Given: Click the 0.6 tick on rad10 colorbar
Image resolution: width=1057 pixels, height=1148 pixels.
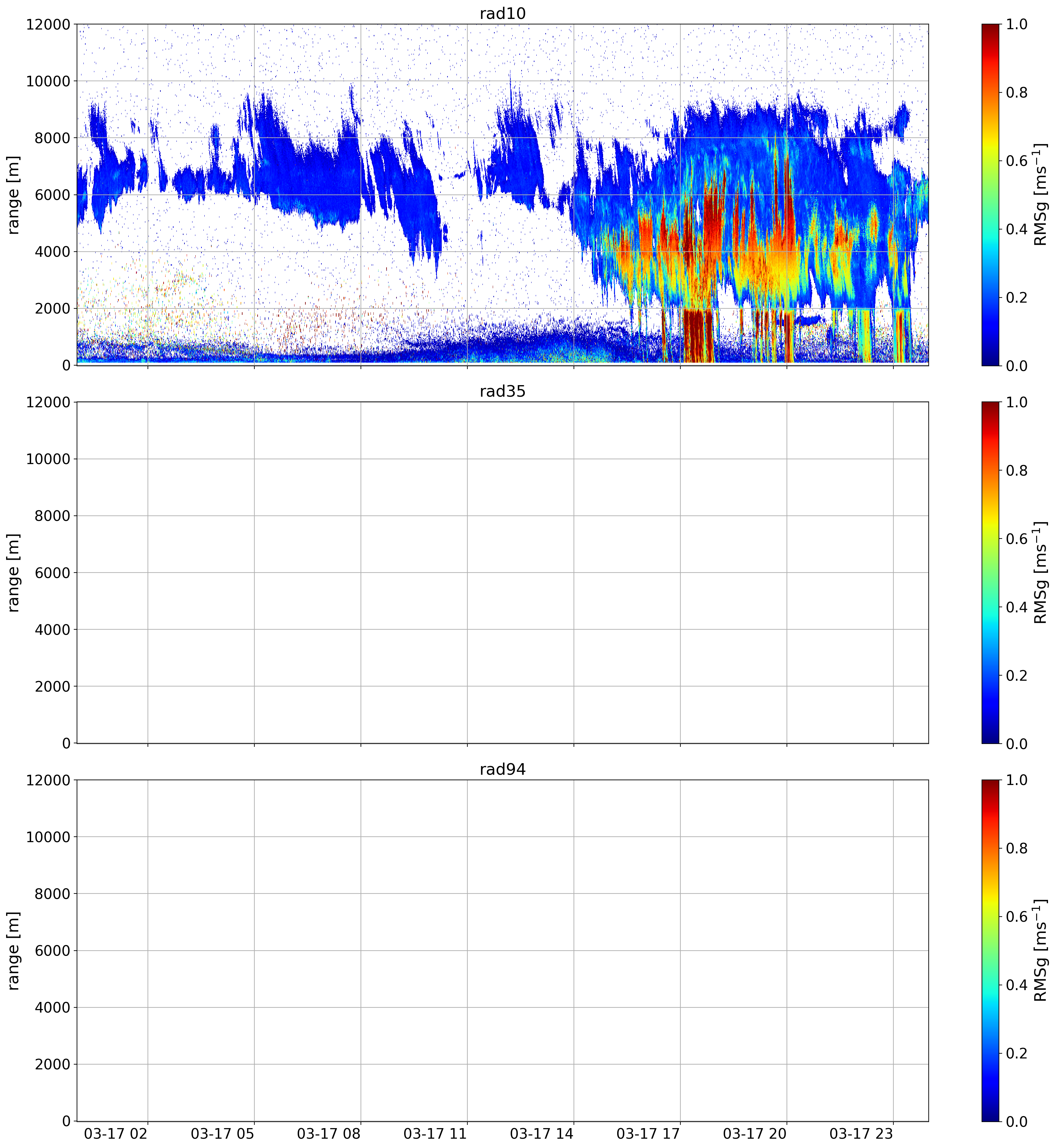Looking at the screenshot, I should [x=1016, y=161].
